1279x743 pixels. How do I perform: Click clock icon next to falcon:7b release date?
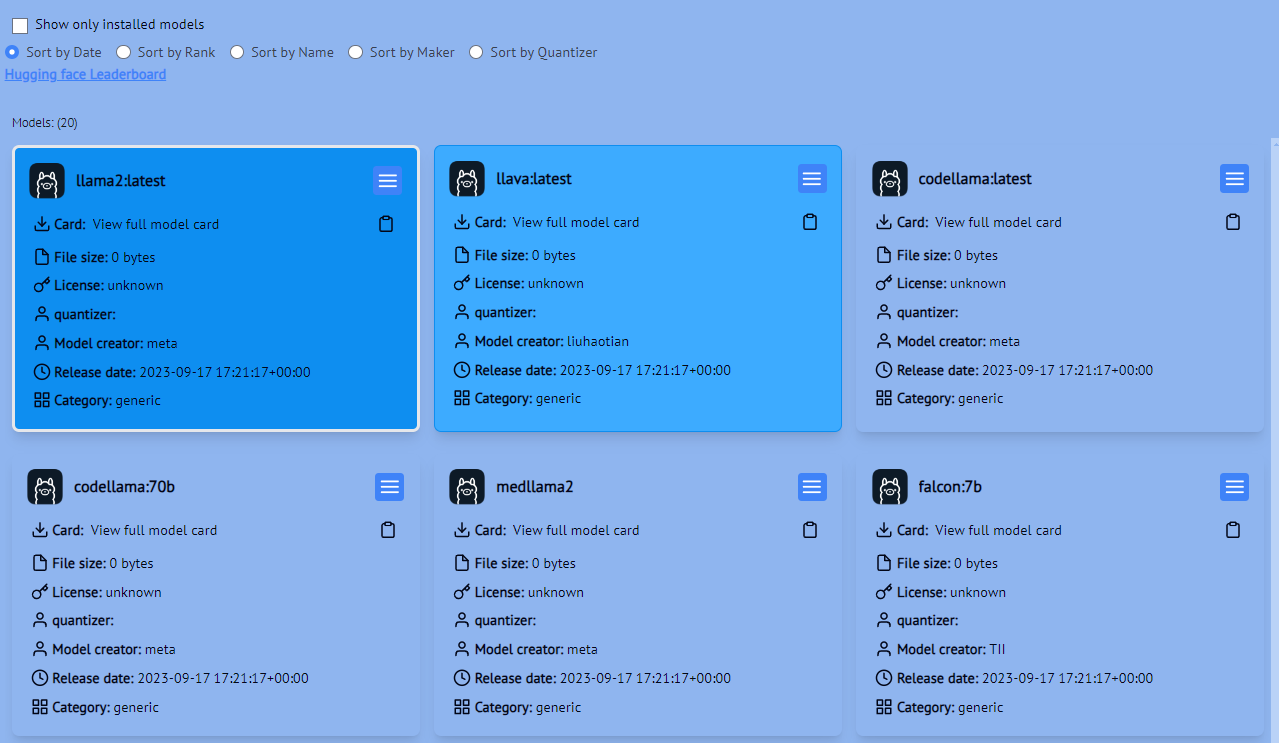pos(883,677)
